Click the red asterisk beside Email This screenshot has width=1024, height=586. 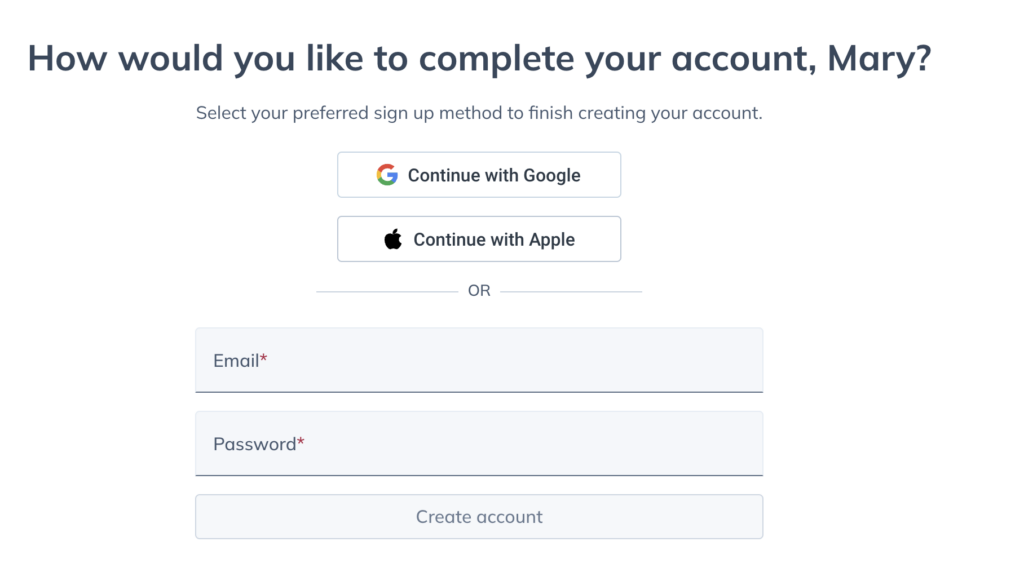pyautogui.click(x=264, y=358)
